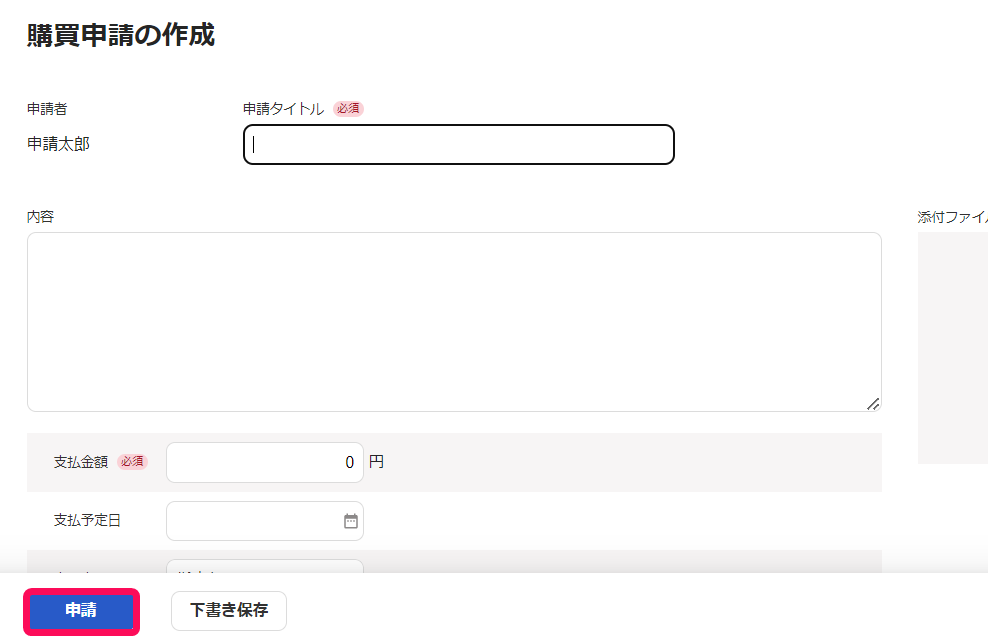Viewport: 988px width, 644px height.
Task: Focus the 申請タイトル text field
Action: click(x=459, y=145)
